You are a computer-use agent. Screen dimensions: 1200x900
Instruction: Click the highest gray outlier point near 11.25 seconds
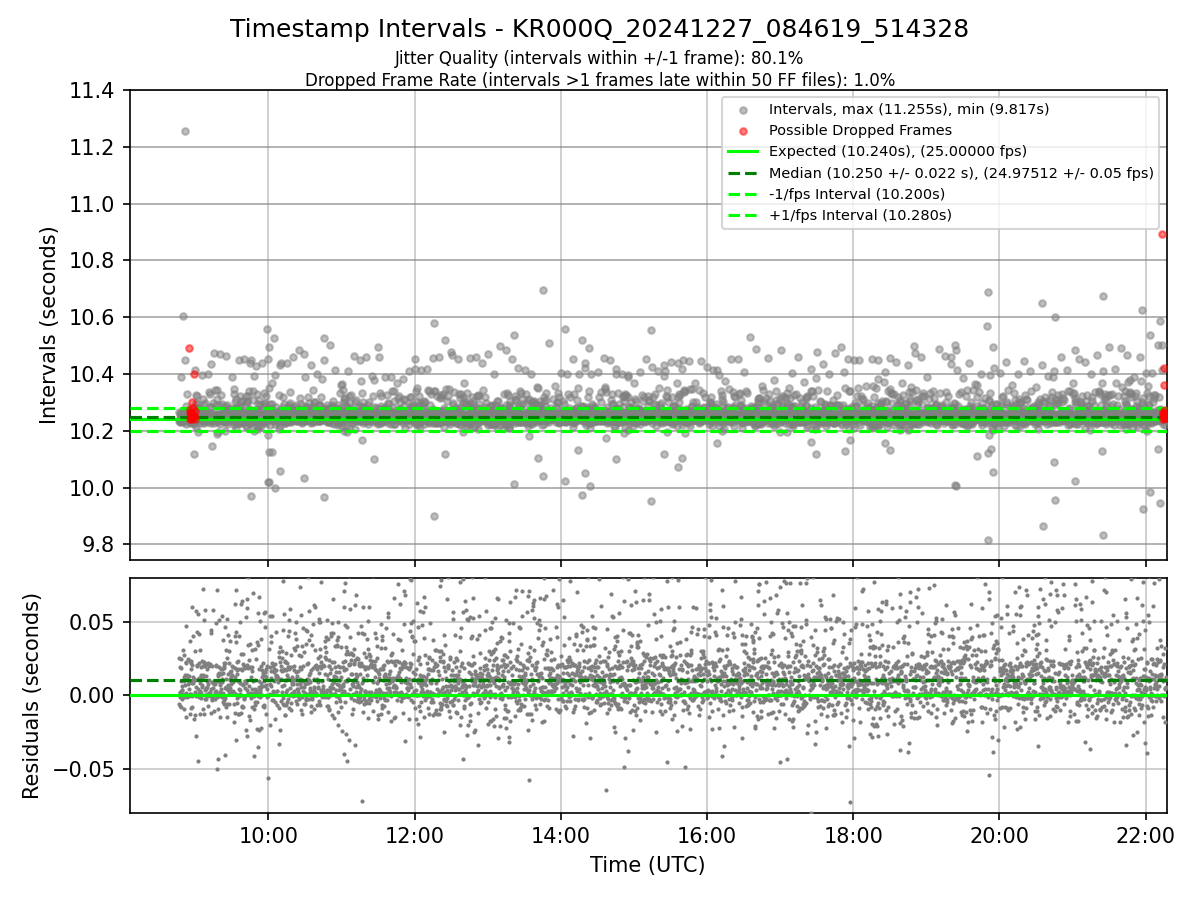(x=185, y=131)
